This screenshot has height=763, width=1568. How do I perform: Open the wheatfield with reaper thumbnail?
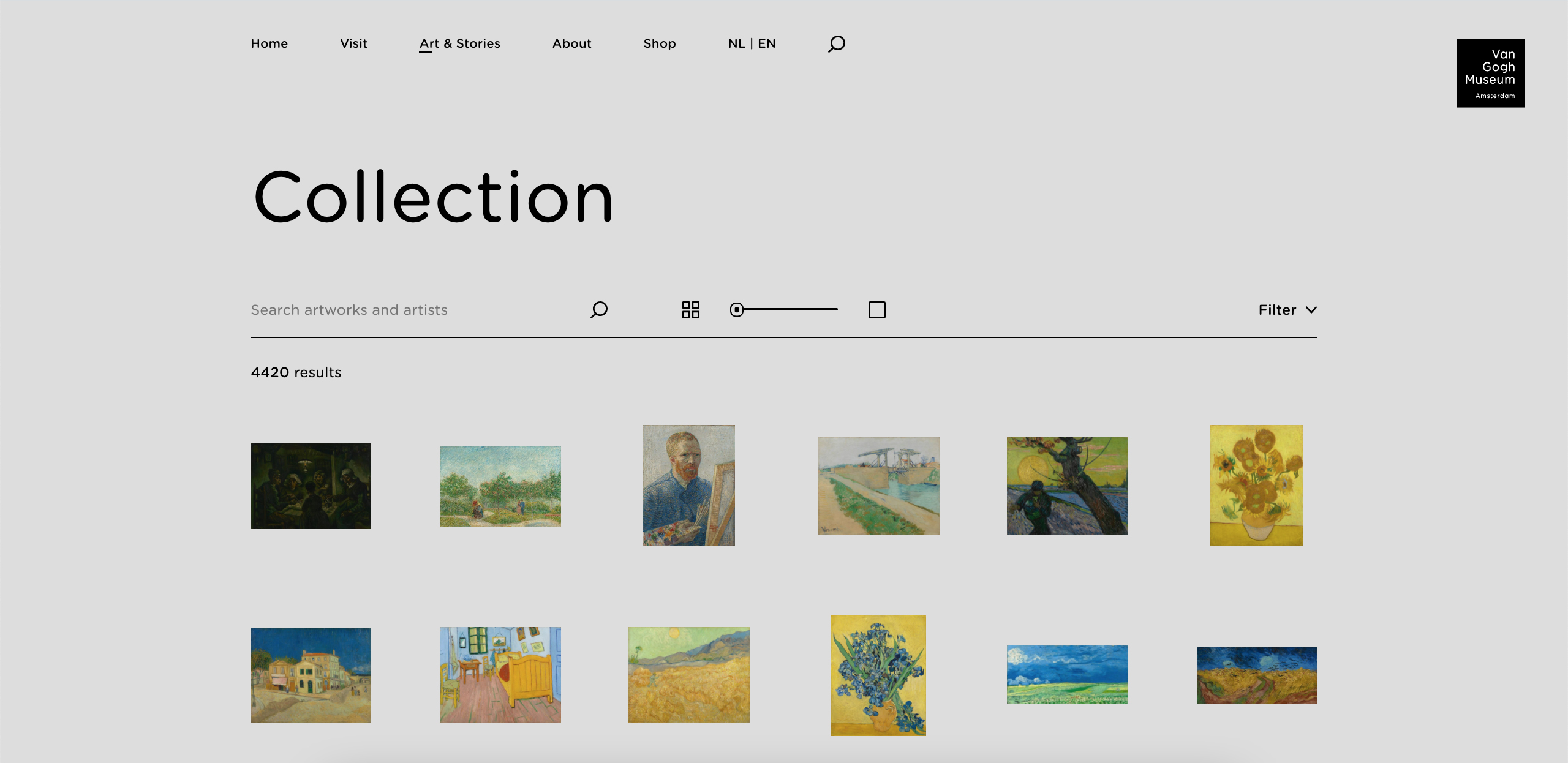tap(689, 675)
